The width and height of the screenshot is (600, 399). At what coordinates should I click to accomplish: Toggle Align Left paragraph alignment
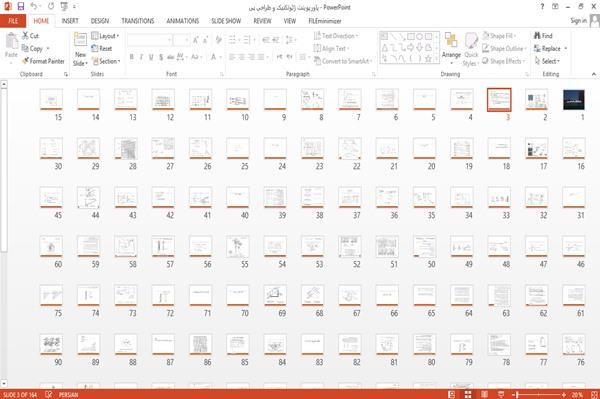pos(232,57)
